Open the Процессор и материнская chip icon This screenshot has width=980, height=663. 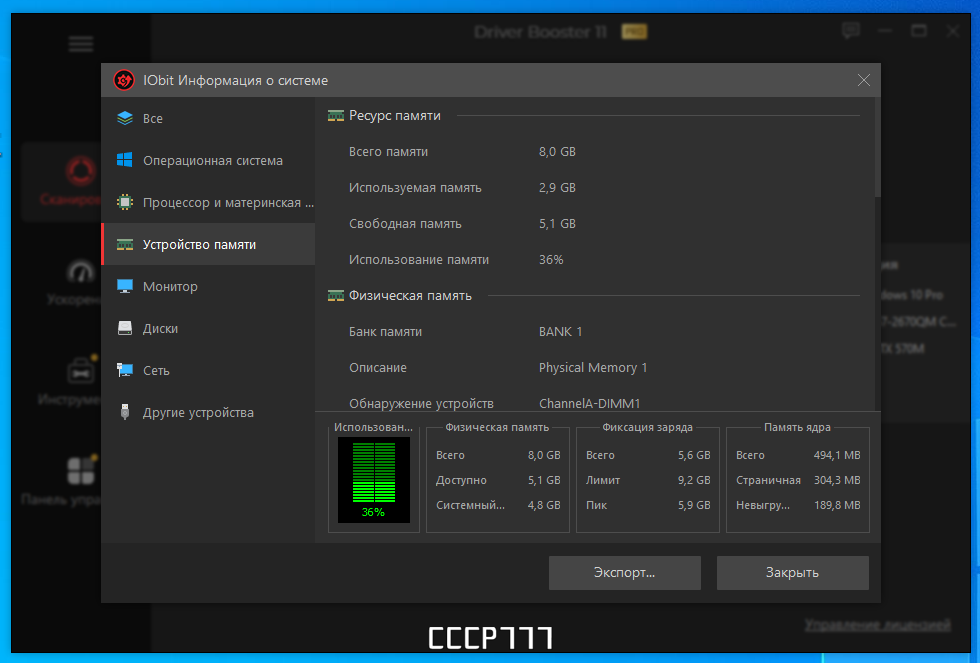tap(125, 202)
